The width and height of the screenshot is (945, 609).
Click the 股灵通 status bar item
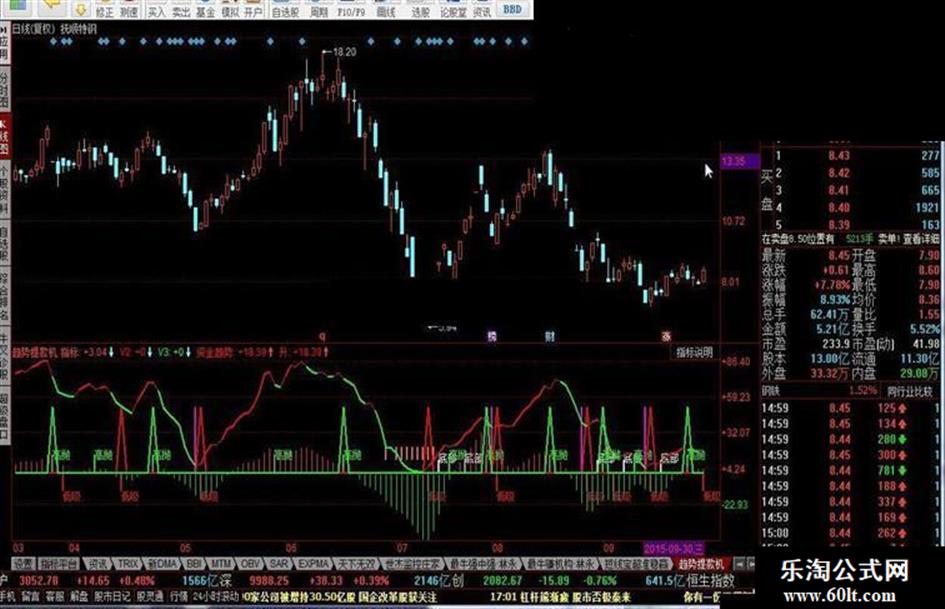coord(149,596)
